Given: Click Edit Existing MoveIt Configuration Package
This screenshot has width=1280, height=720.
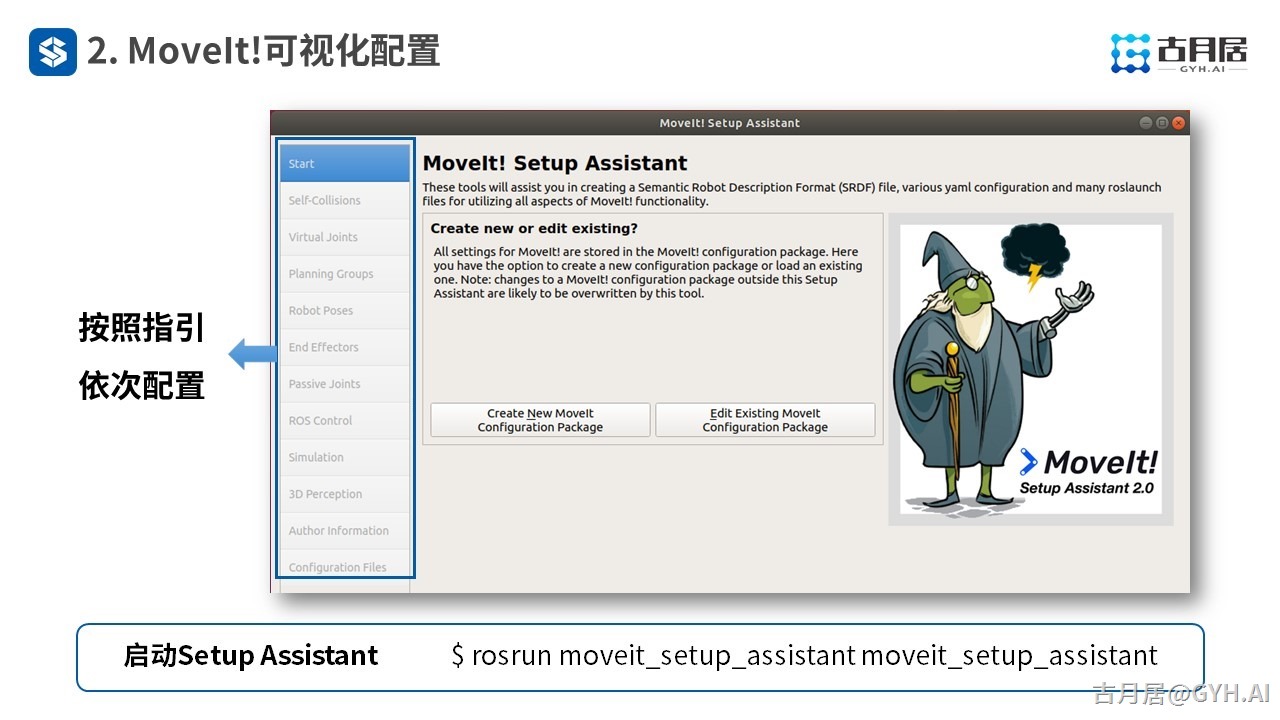Looking at the screenshot, I should pos(765,420).
